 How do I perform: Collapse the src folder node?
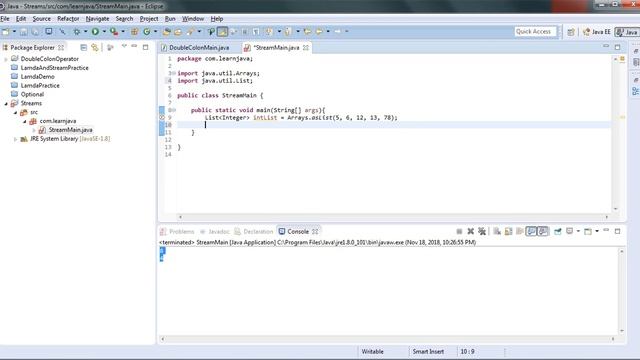click(x=16, y=113)
